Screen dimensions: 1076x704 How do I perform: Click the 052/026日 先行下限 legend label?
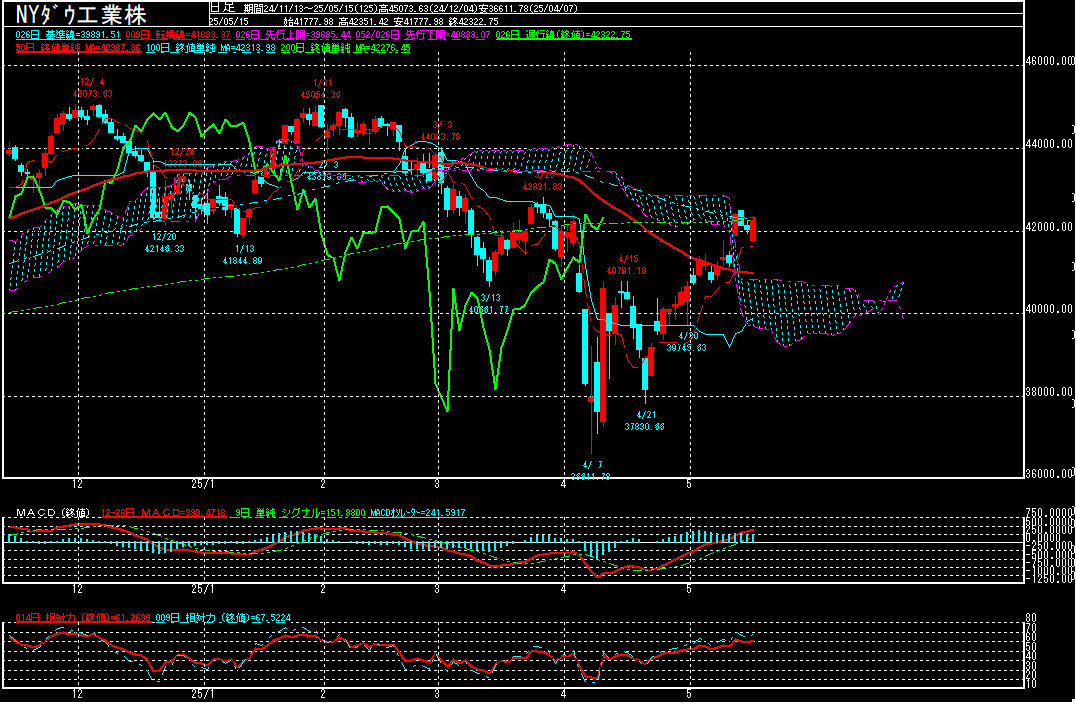point(423,35)
